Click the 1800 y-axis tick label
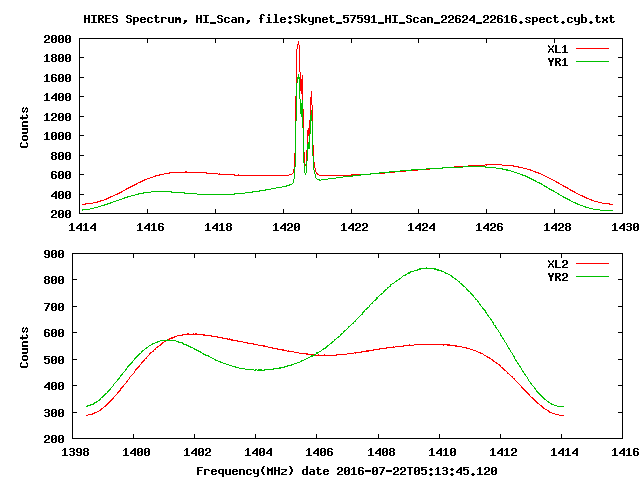This screenshot has height=480, width=640. [x=58, y=58]
